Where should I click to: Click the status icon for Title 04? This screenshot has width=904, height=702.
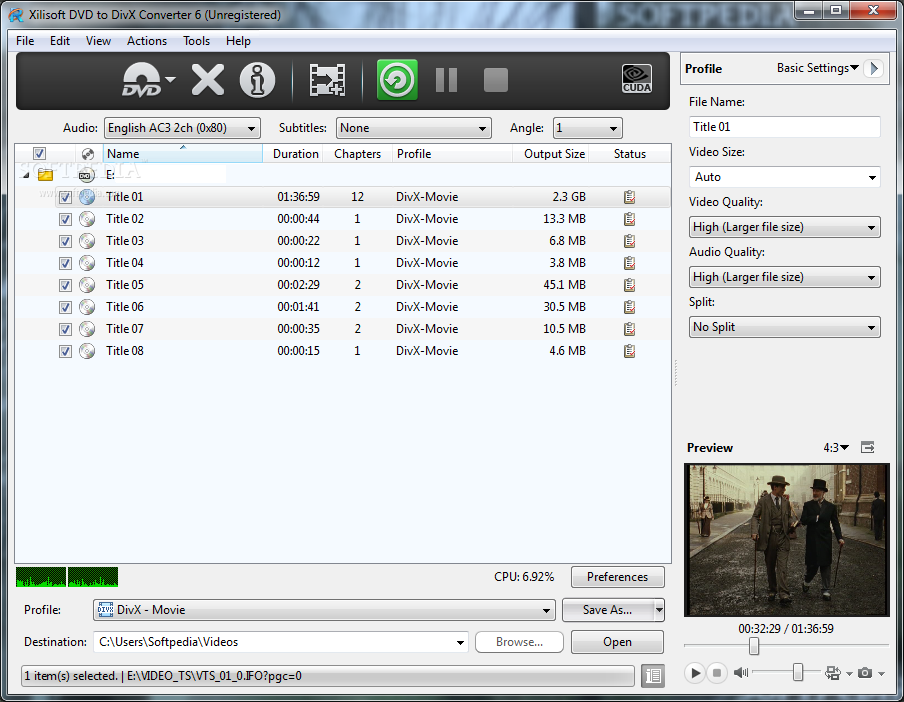630,263
